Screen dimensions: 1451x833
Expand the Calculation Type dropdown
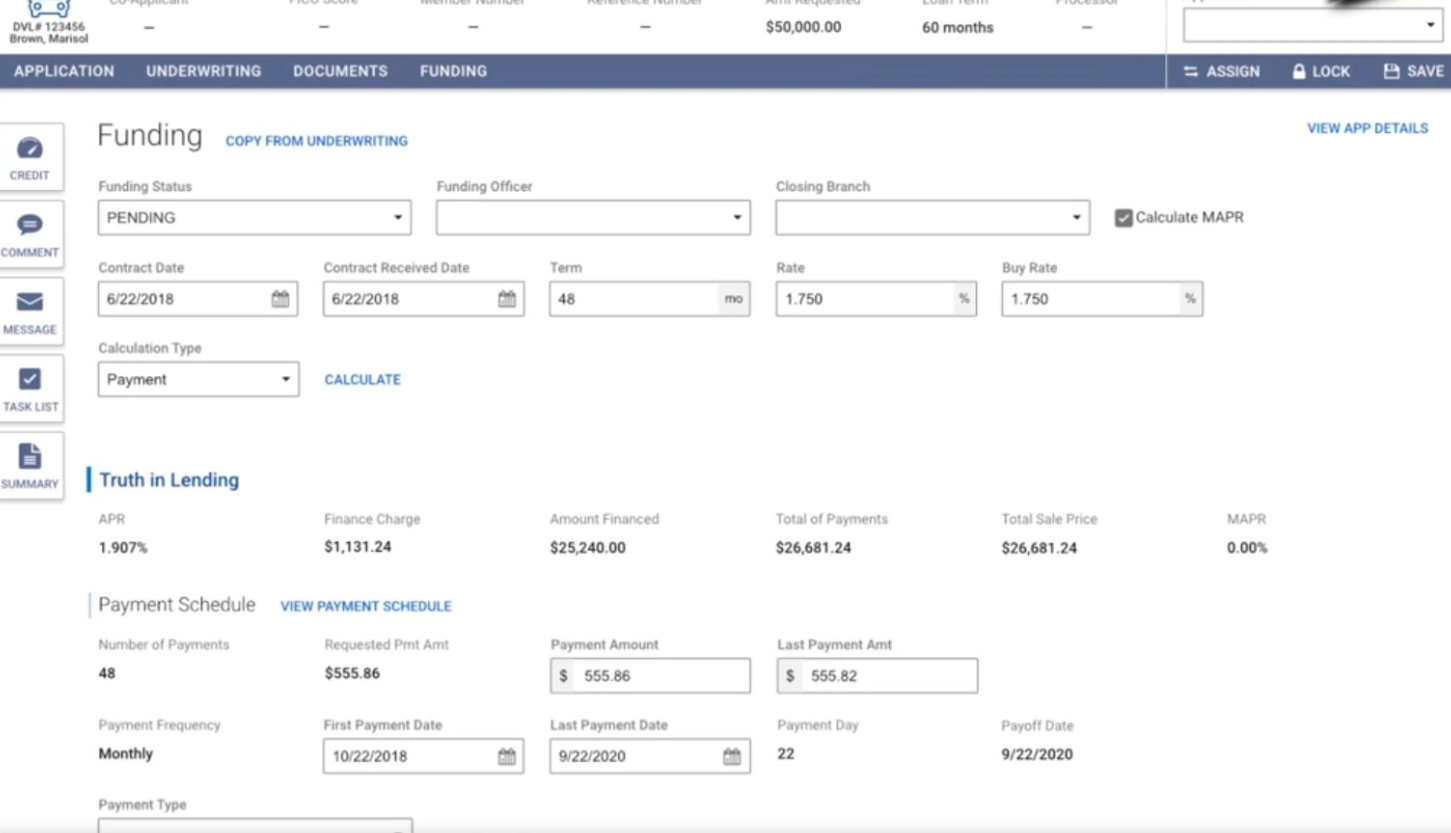198,380
